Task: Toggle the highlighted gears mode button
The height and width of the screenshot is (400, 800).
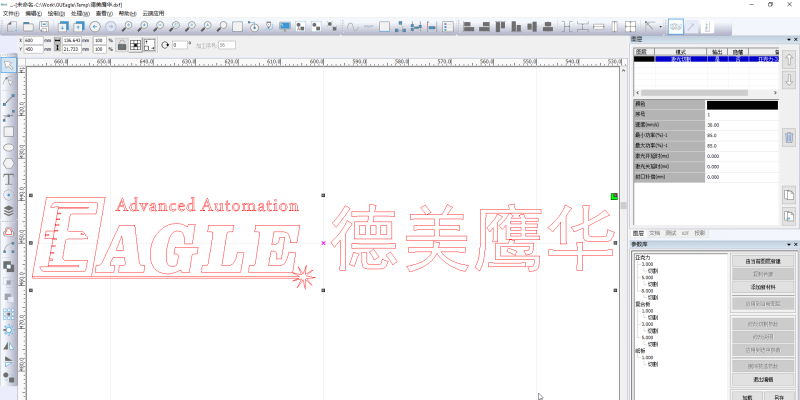Action: click(x=676, y=27)
